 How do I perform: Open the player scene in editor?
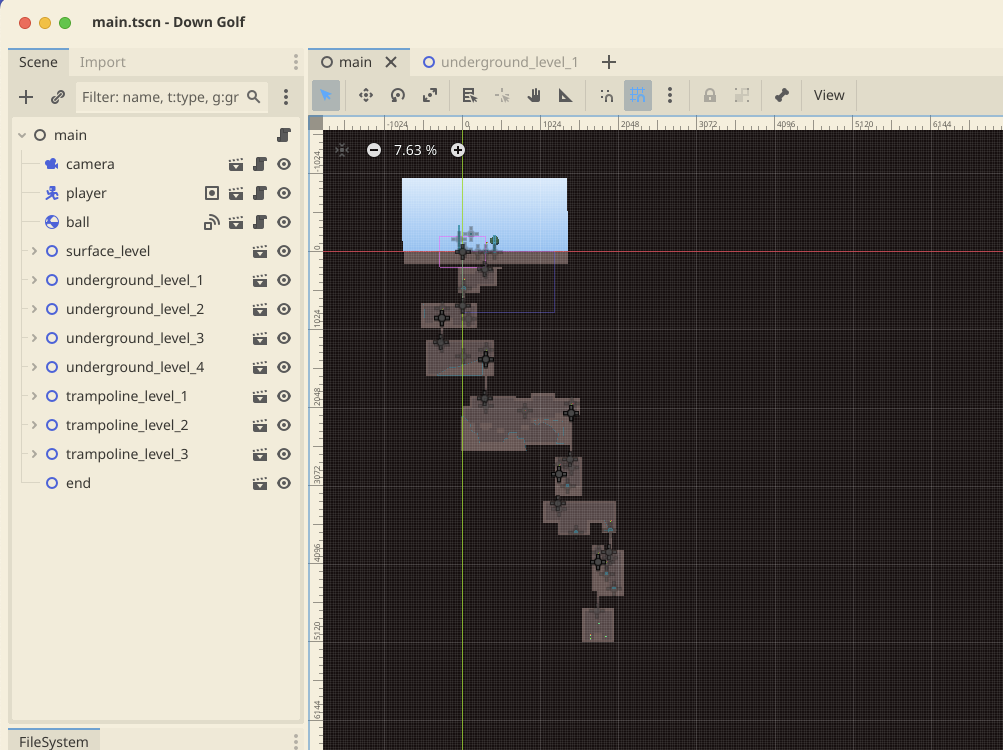[x=236, y=193]
